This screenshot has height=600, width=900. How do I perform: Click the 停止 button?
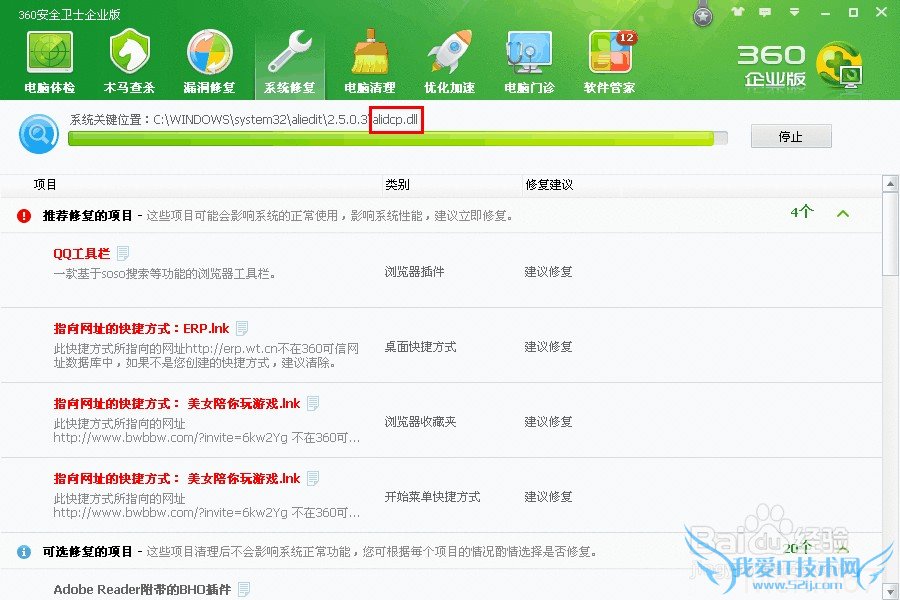point(791,137)
